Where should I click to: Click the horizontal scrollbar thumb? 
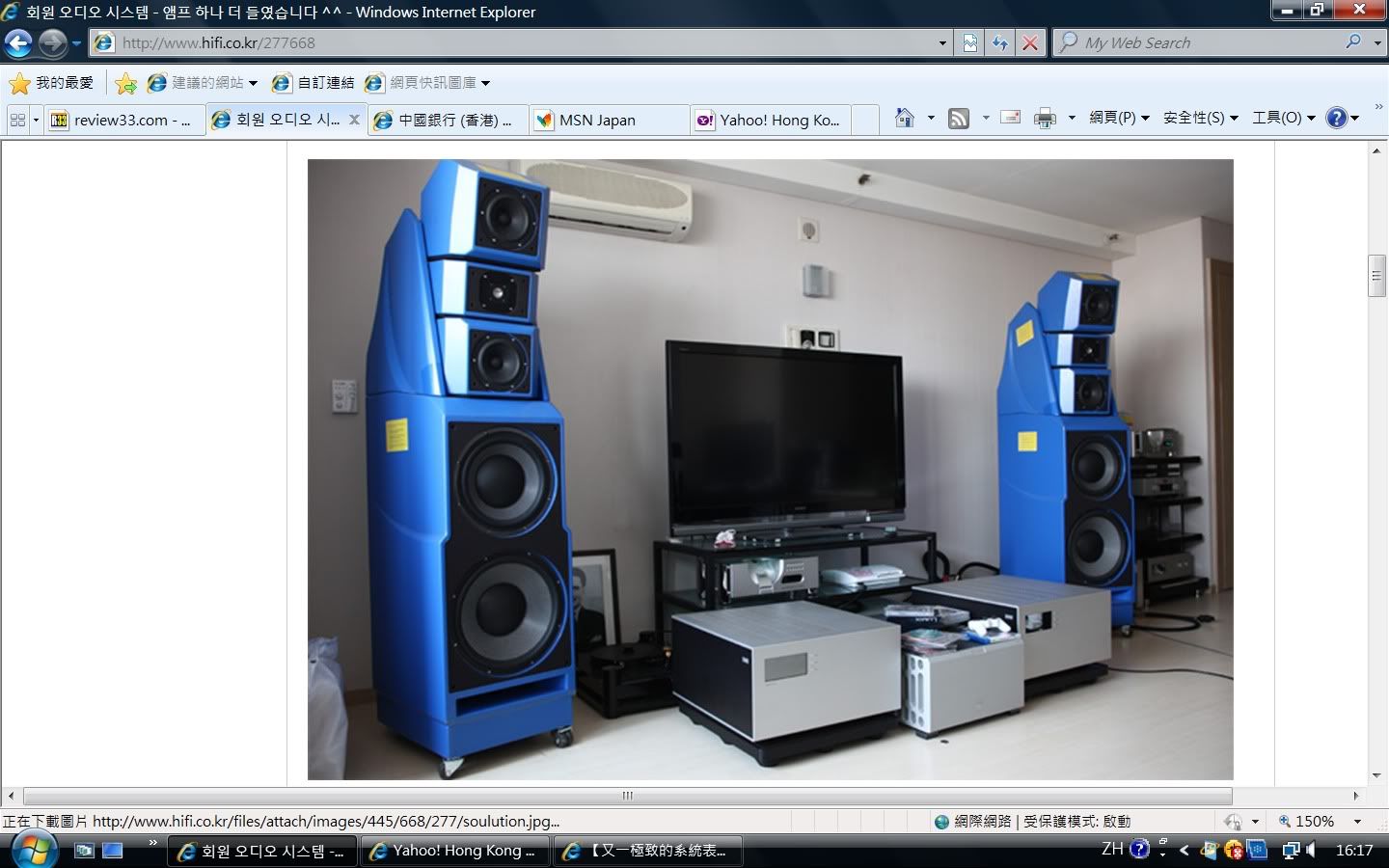click(x=627, y=796)
